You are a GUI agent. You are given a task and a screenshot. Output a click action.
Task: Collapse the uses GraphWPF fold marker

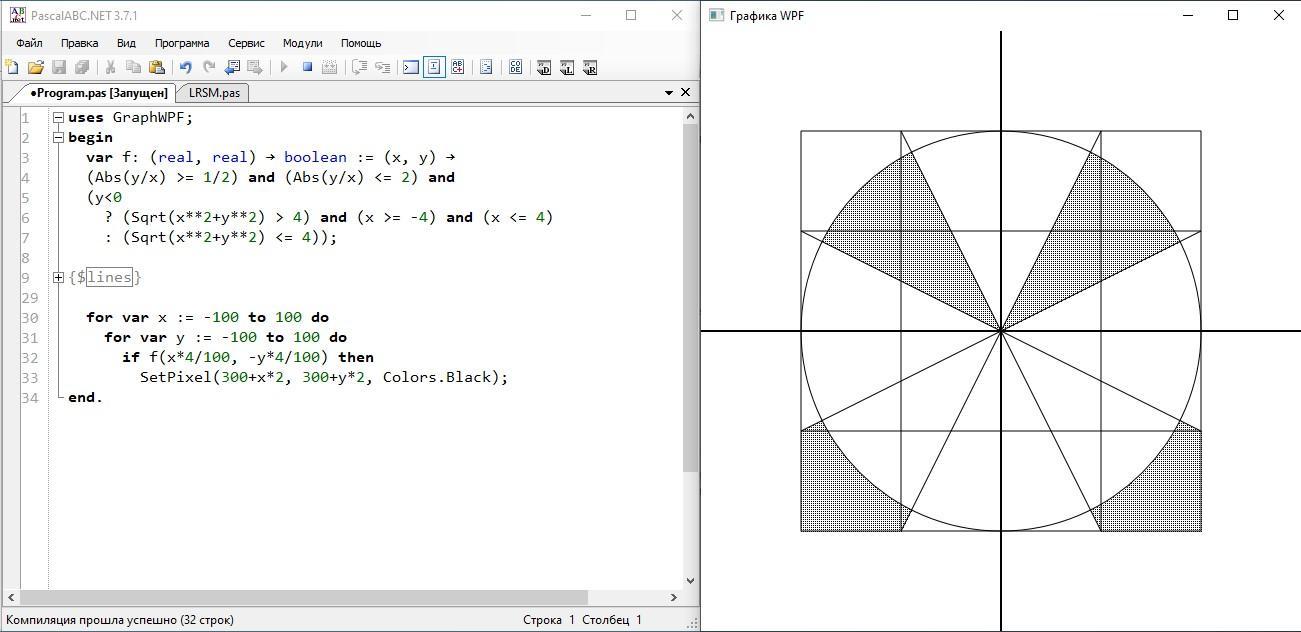(58, 117)
